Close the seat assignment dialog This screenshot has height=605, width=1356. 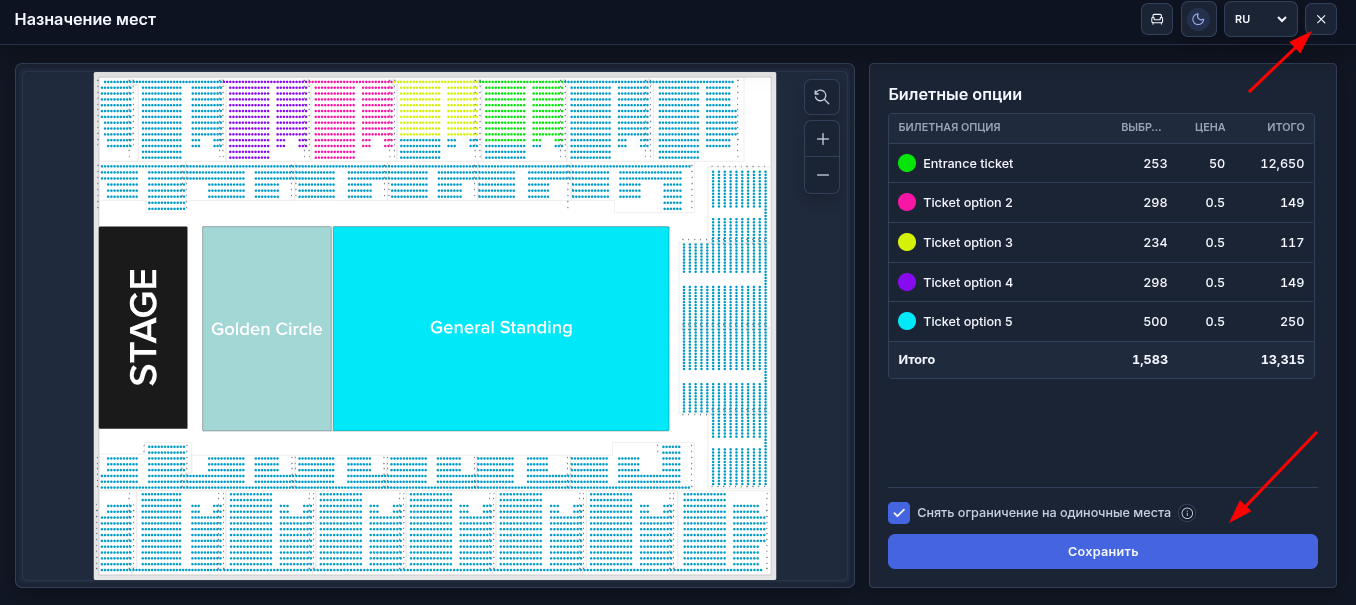1321,19
